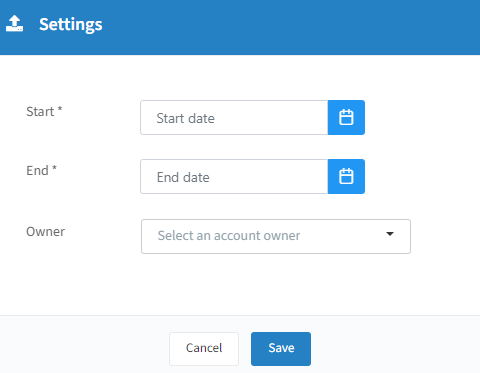The height and width of the screenshot is (373, 480).
Task: Click the End * field label
Action: coord(41,170)
